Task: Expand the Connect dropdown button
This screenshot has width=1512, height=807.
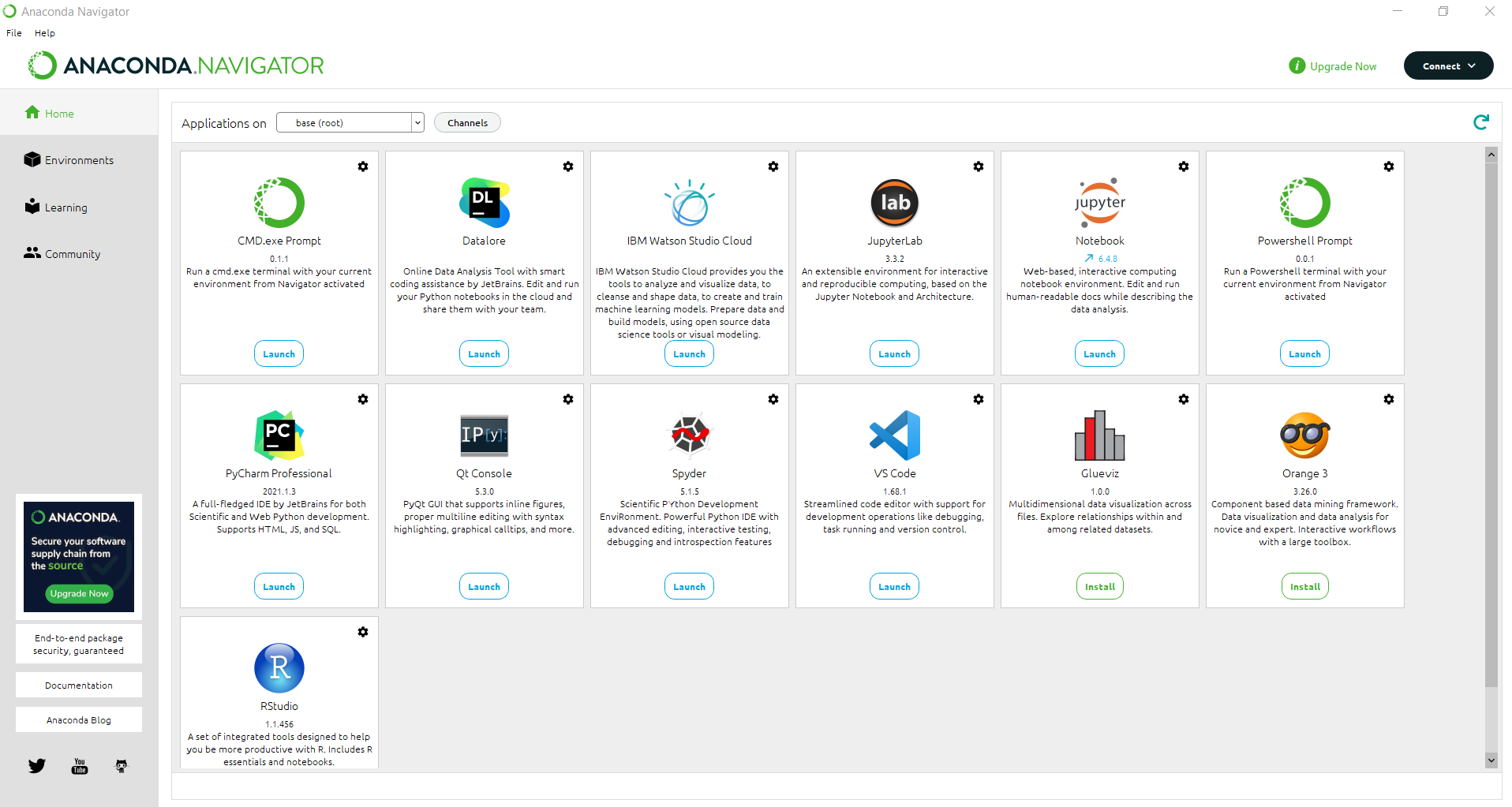Action: pyautogui.click(x=1448, y=66)
